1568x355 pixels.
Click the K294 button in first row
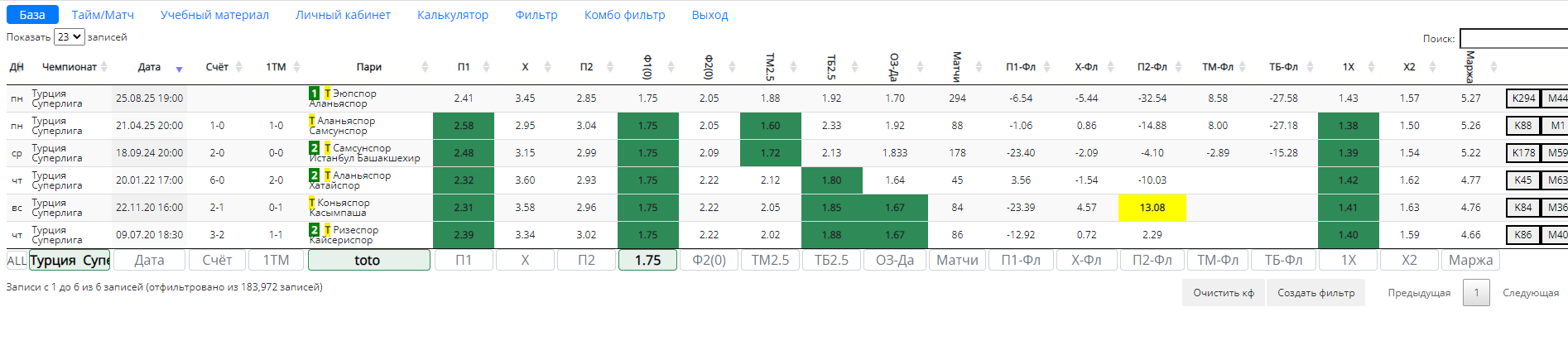[x=1523, y=98]
